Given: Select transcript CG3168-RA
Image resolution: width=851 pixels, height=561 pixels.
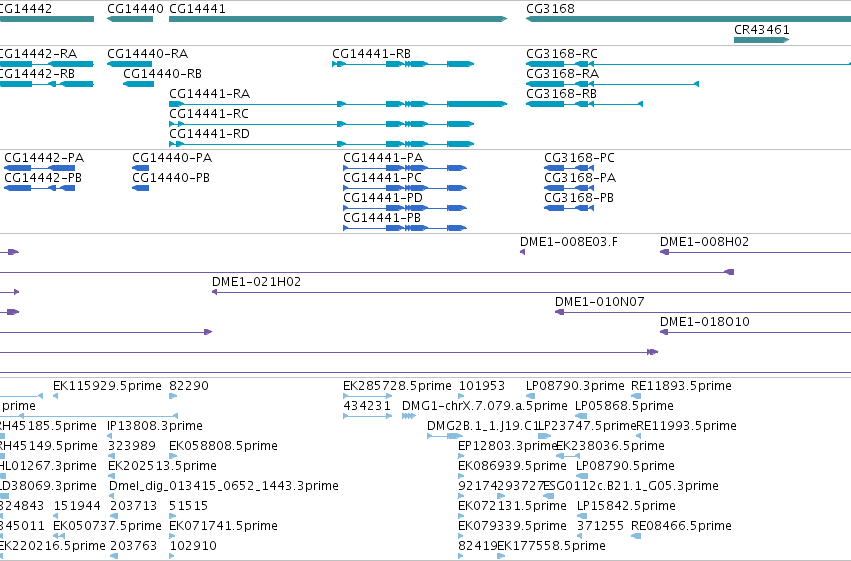Looking at the screenshot, I should tap(612, 84).
